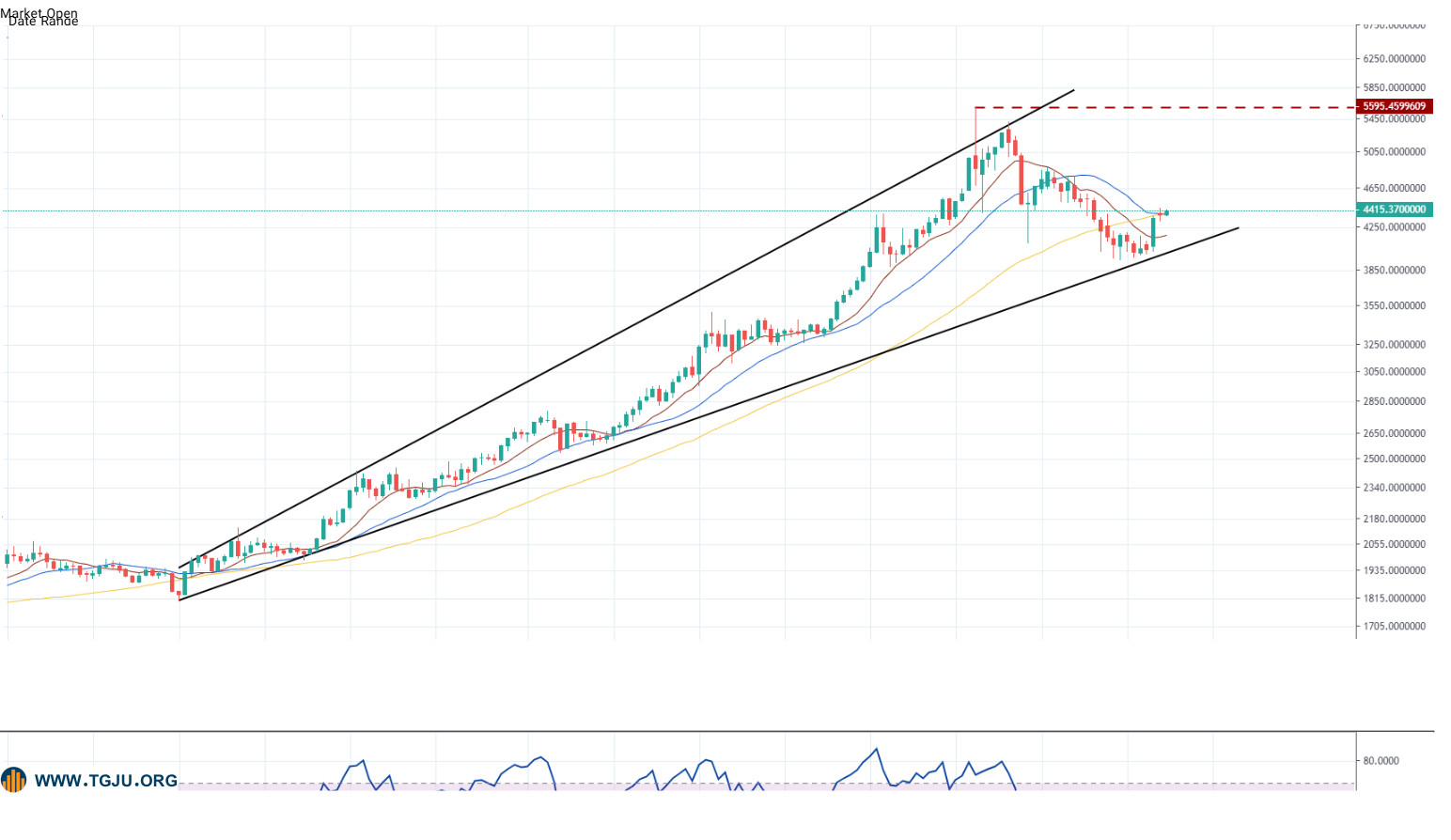Select the red 5595.4599609 price tag
Viewport: 1451px width, 840px height.
[1395, 107]
